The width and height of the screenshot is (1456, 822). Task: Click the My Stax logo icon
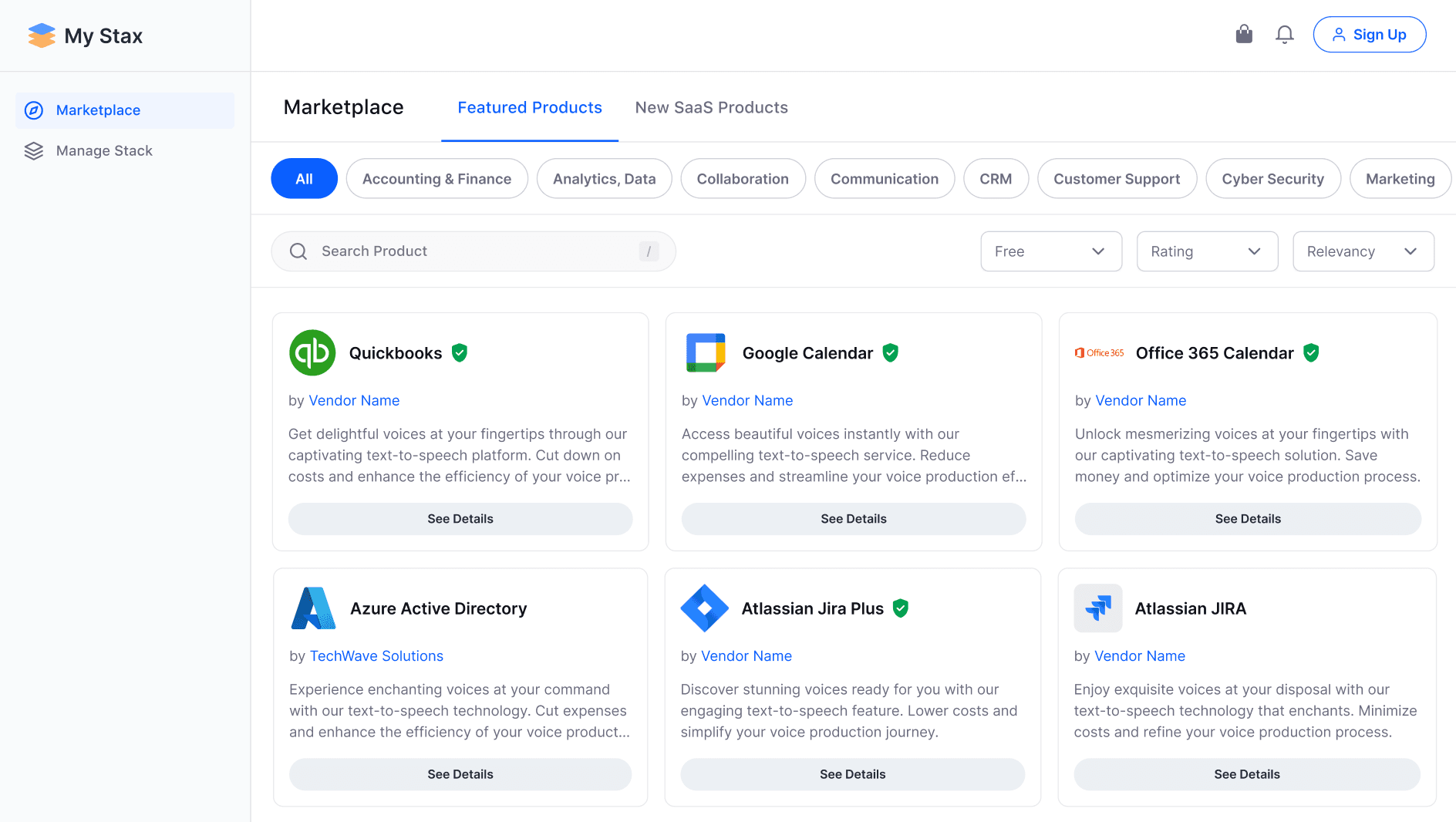42,35
